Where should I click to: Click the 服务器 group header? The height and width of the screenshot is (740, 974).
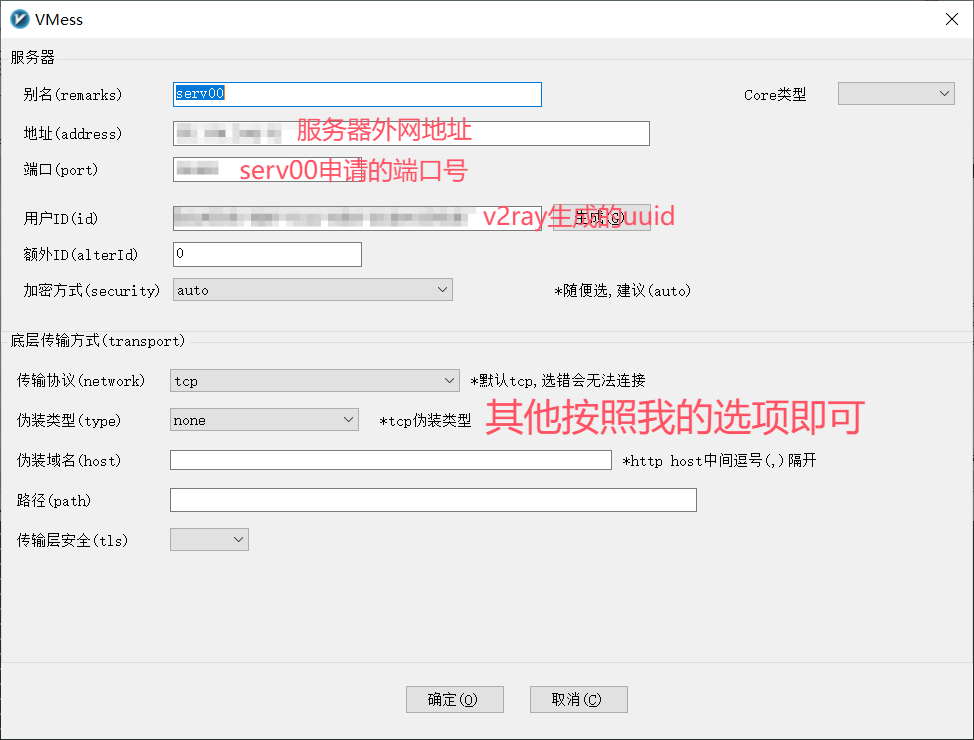(x=32, y=57)
